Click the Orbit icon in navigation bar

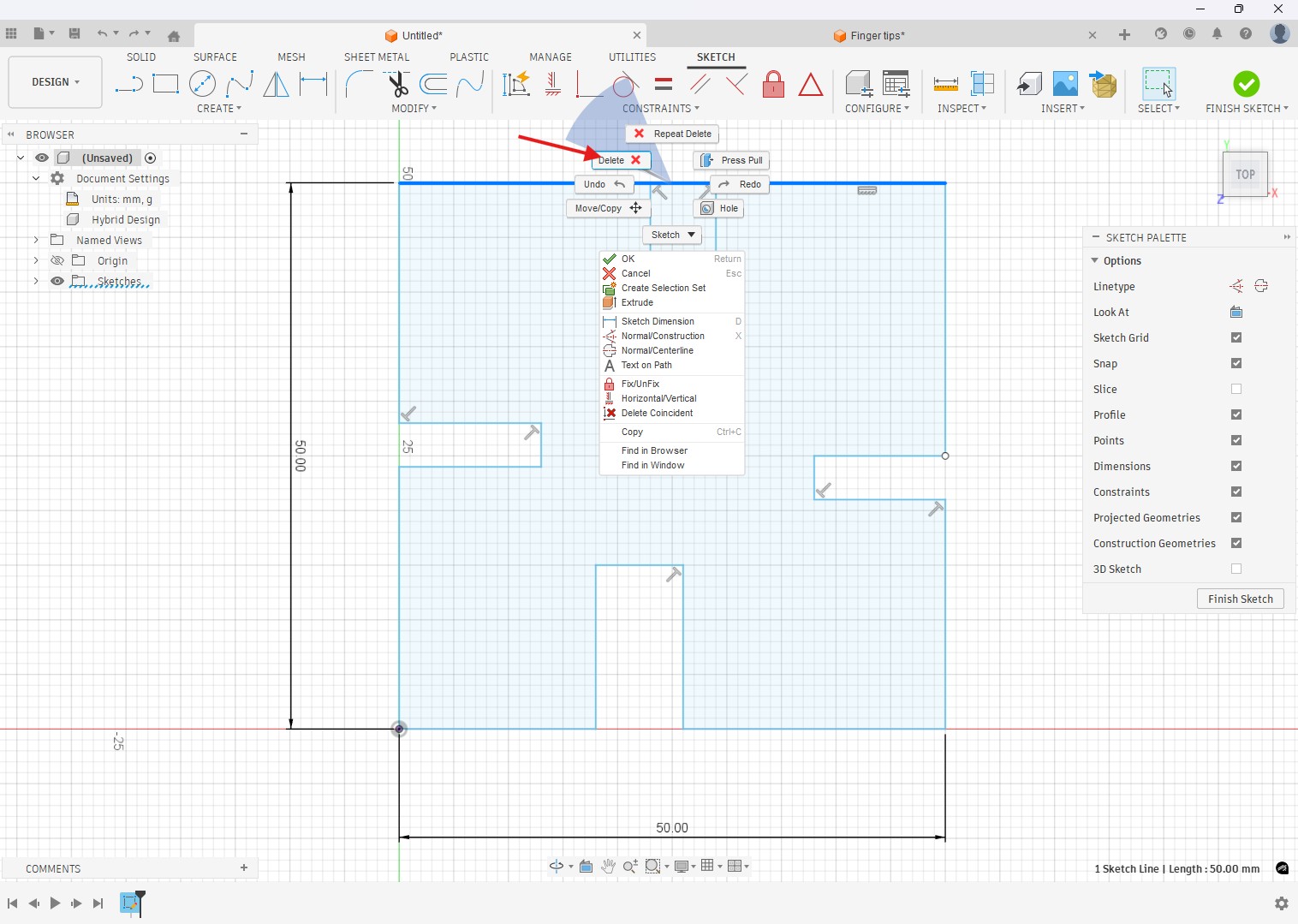point(557,866)
